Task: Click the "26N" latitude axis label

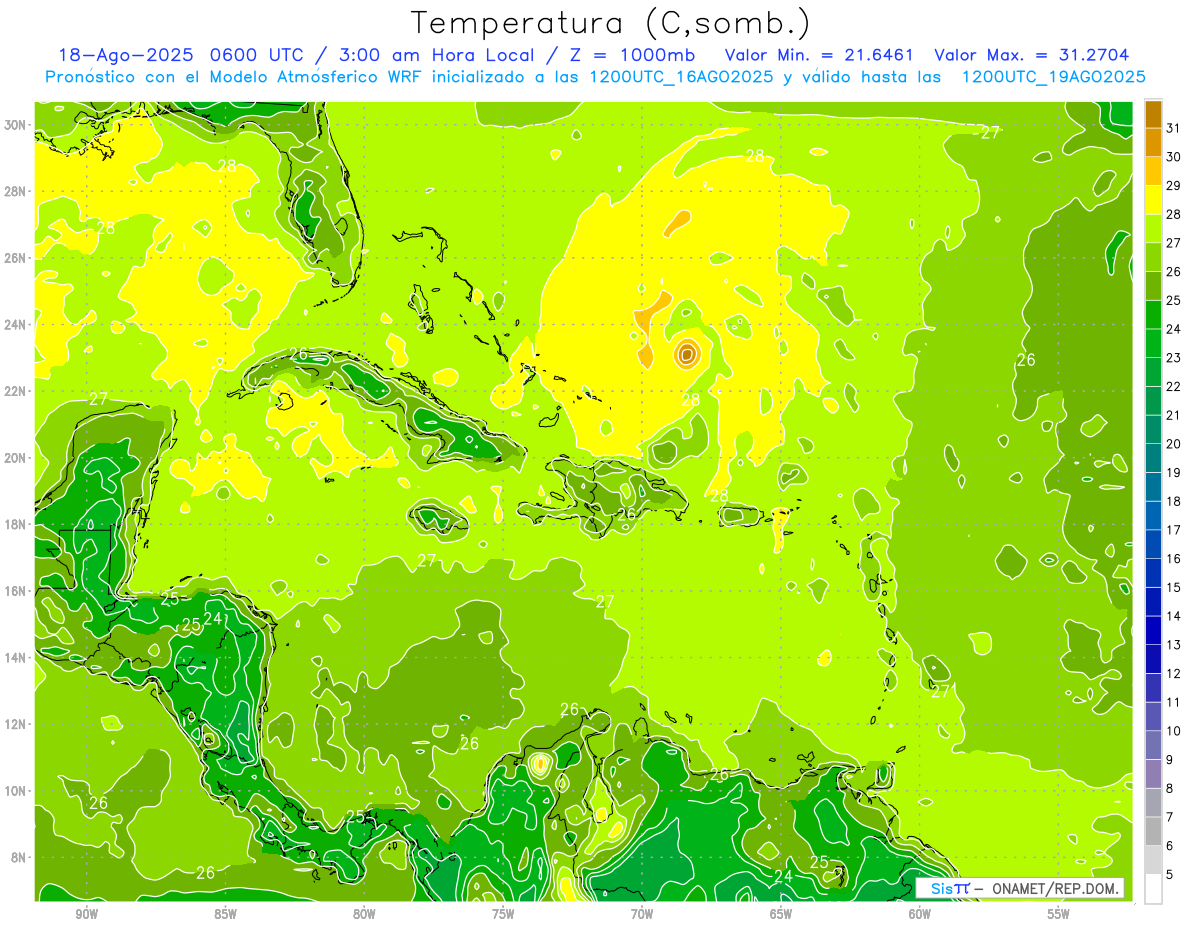Action: click(16, 258)
